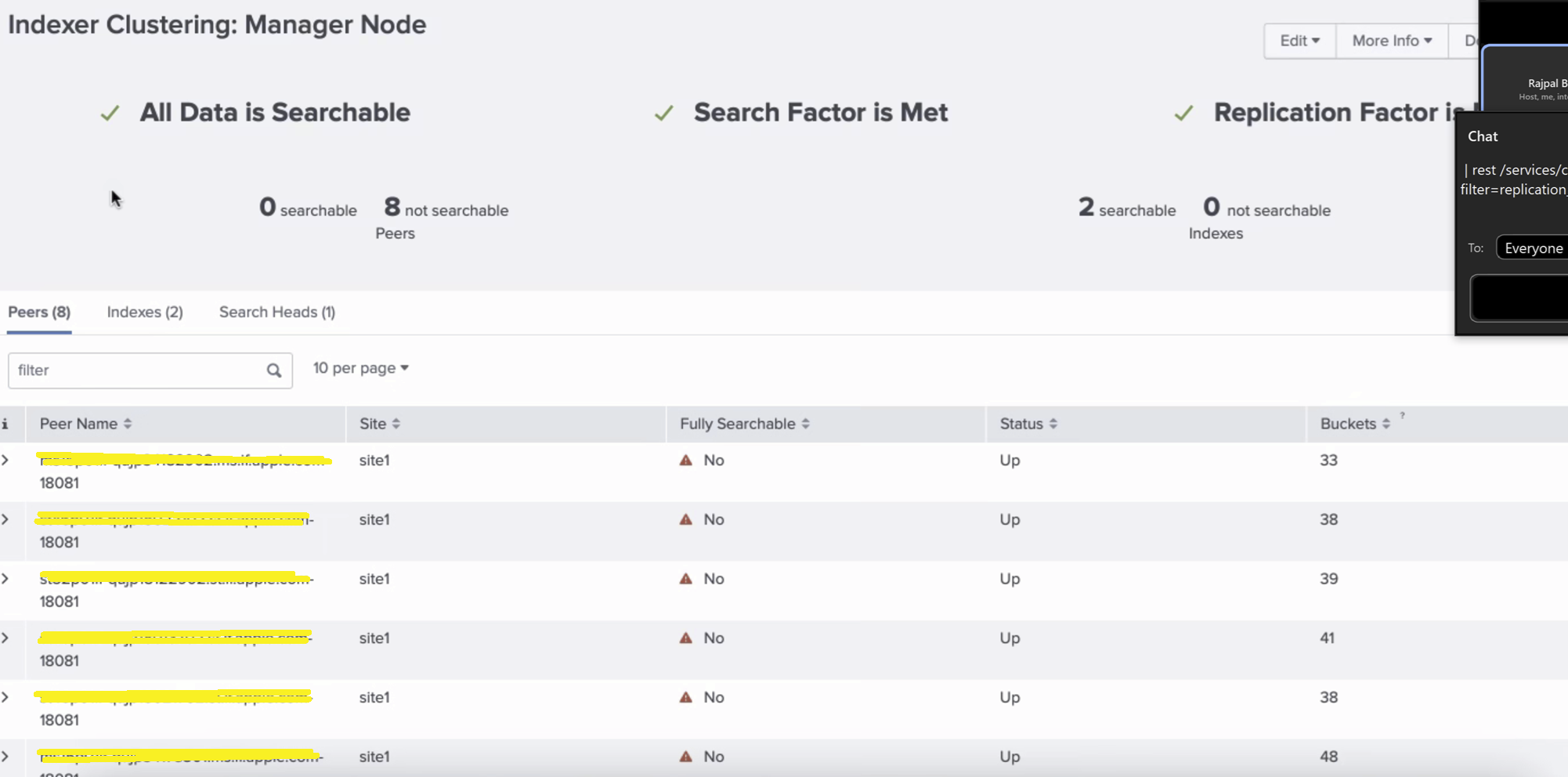This screenshot has width=1568, height=777.
Task: Sort by Buckets column arrows
Action: click(1386, 424)
